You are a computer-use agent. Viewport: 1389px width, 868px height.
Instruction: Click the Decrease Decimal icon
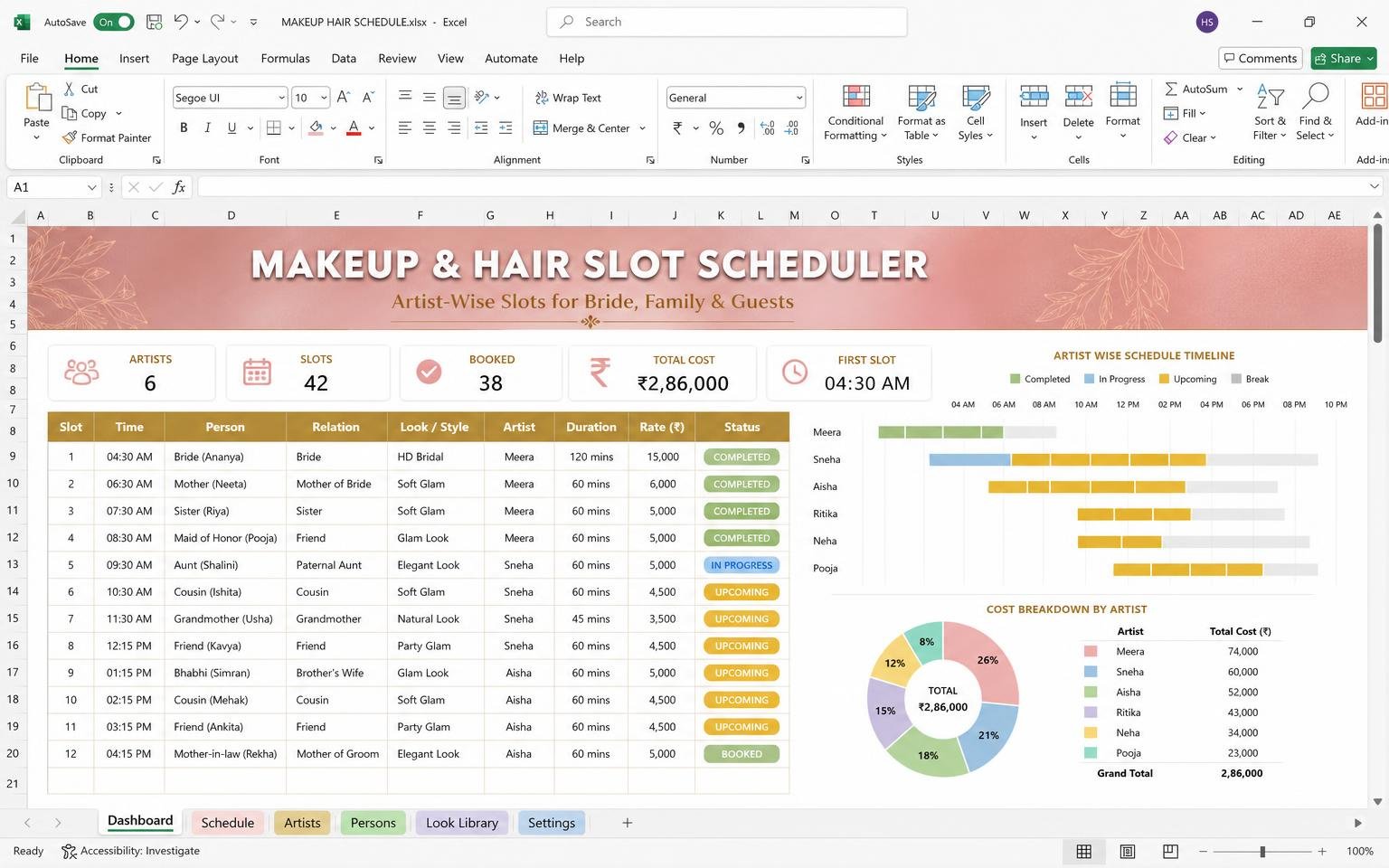(791, 128)
